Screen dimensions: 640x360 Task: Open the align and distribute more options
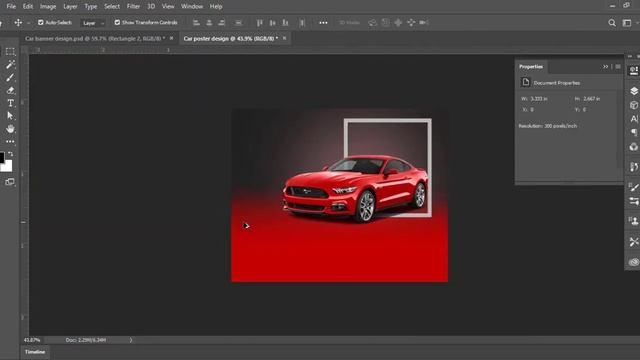[x=323, y=22]
